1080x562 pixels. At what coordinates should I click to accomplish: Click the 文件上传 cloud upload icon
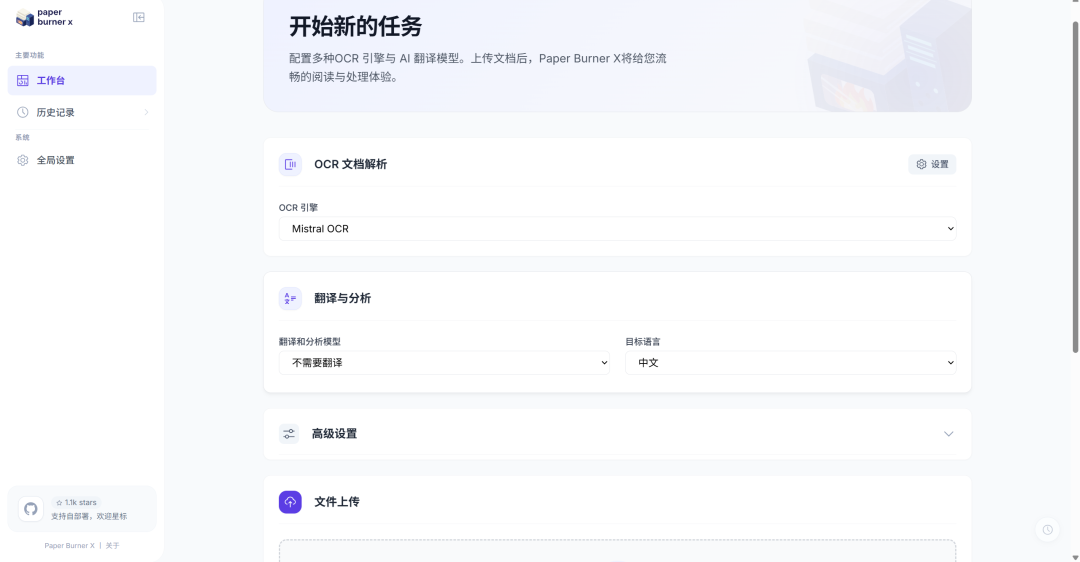(290, 502)
